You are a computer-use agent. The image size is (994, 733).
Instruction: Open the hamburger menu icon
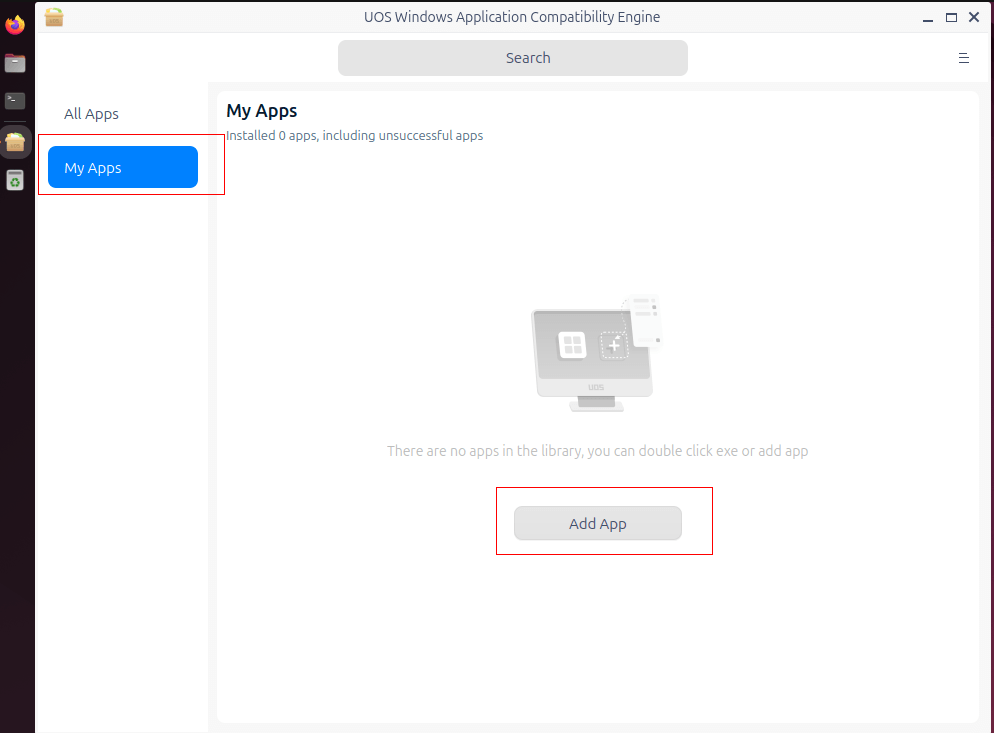coord(964,58)
